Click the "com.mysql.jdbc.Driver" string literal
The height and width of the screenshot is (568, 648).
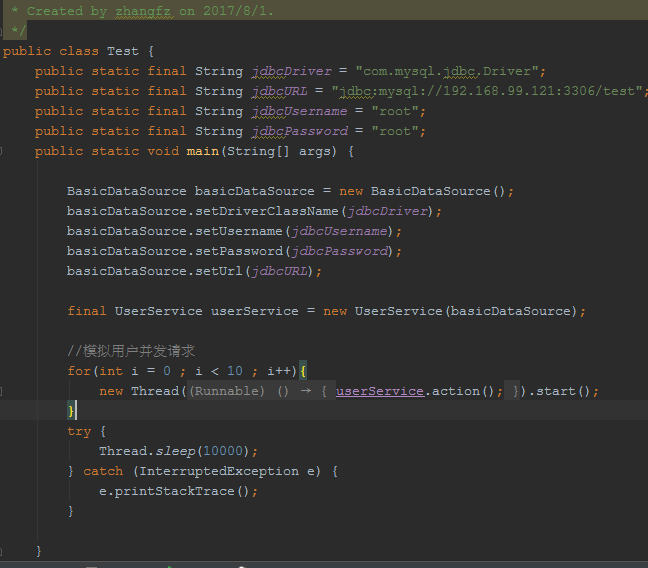pos(447,72)
